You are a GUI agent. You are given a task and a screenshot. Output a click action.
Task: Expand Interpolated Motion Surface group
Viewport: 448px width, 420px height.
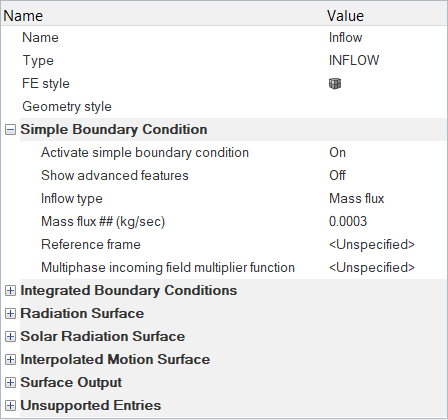[10, 360]
